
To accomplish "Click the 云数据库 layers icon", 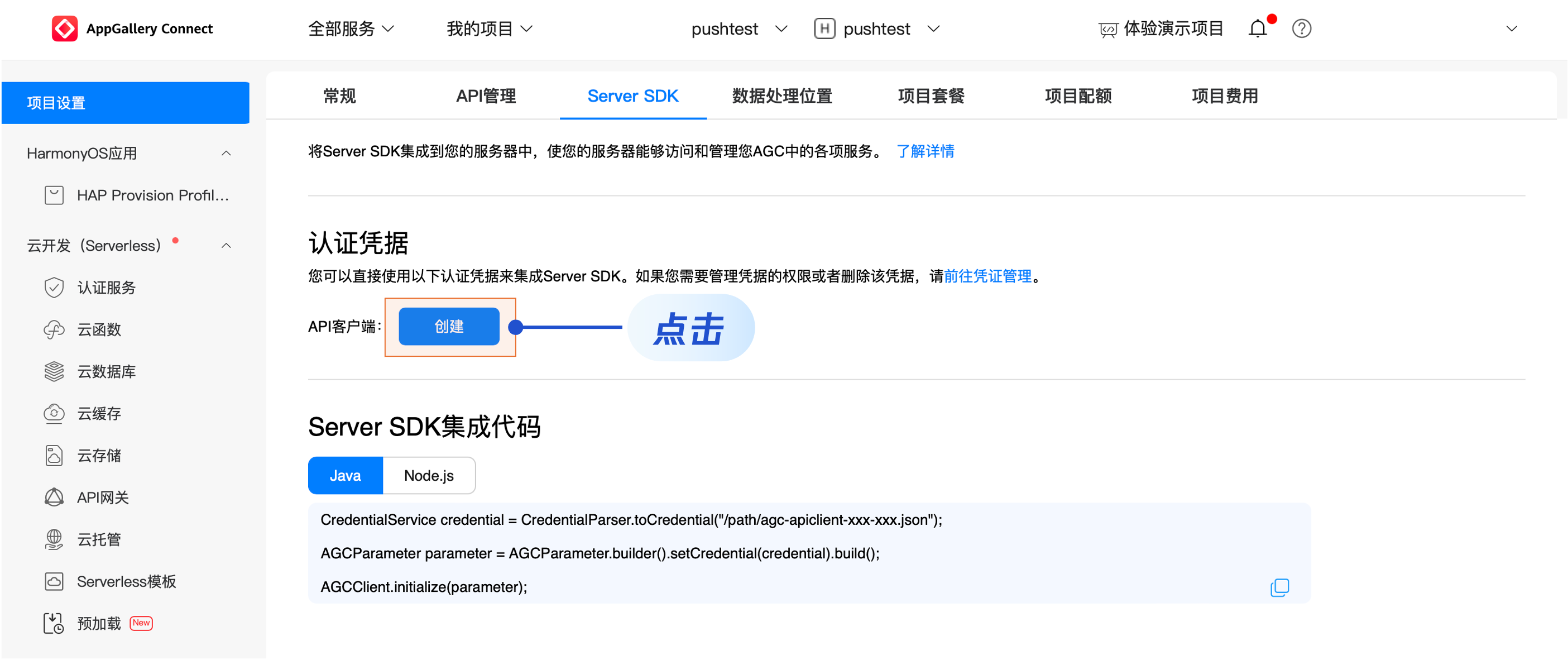I will 54,371.
